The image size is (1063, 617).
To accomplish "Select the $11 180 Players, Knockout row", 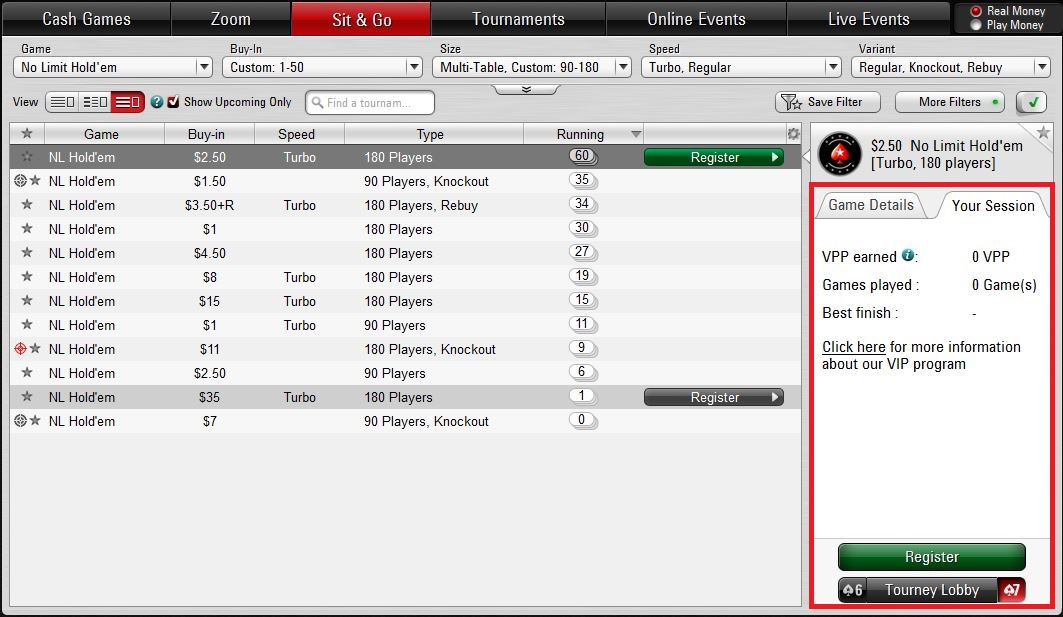I will (x=405, y=349).
